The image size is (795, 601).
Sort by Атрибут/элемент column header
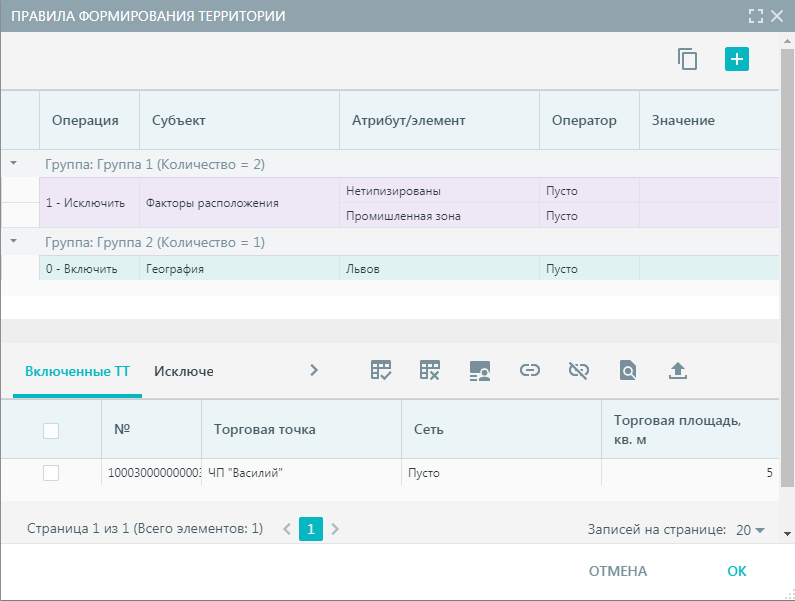pos(440,120)
